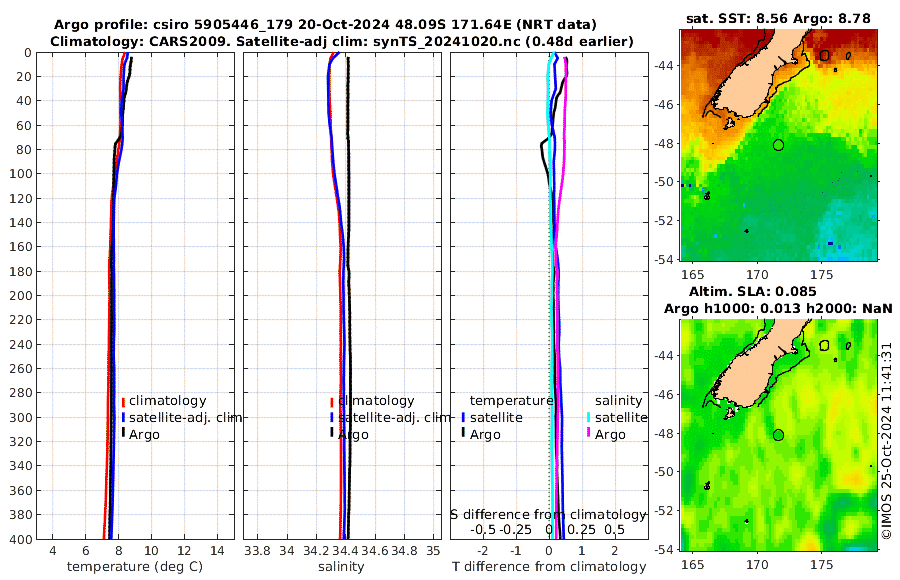Click T difference axis tick label '-2'
Image resolution: width=900 pixels, height=580 pixels.
click(483, 551)
